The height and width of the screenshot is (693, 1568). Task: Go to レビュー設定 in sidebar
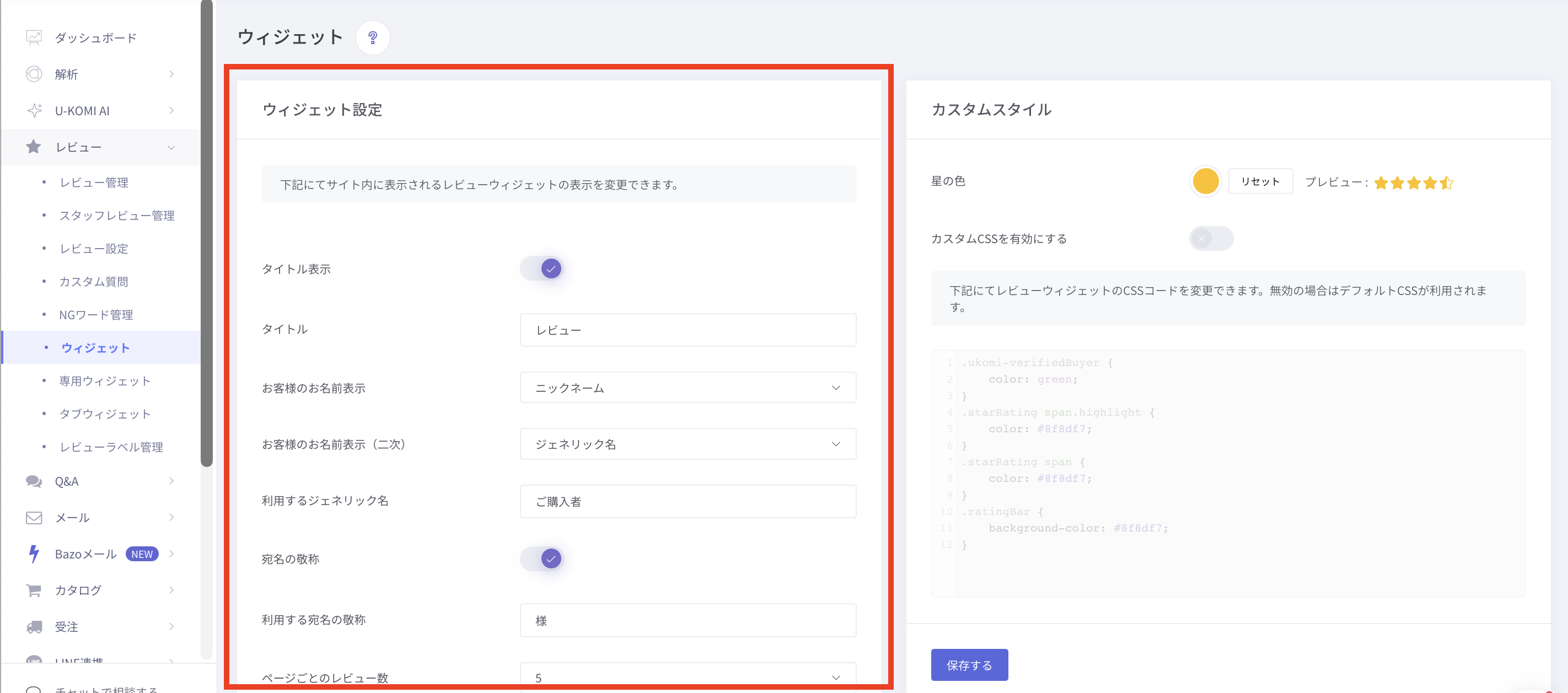coord(94,249)
